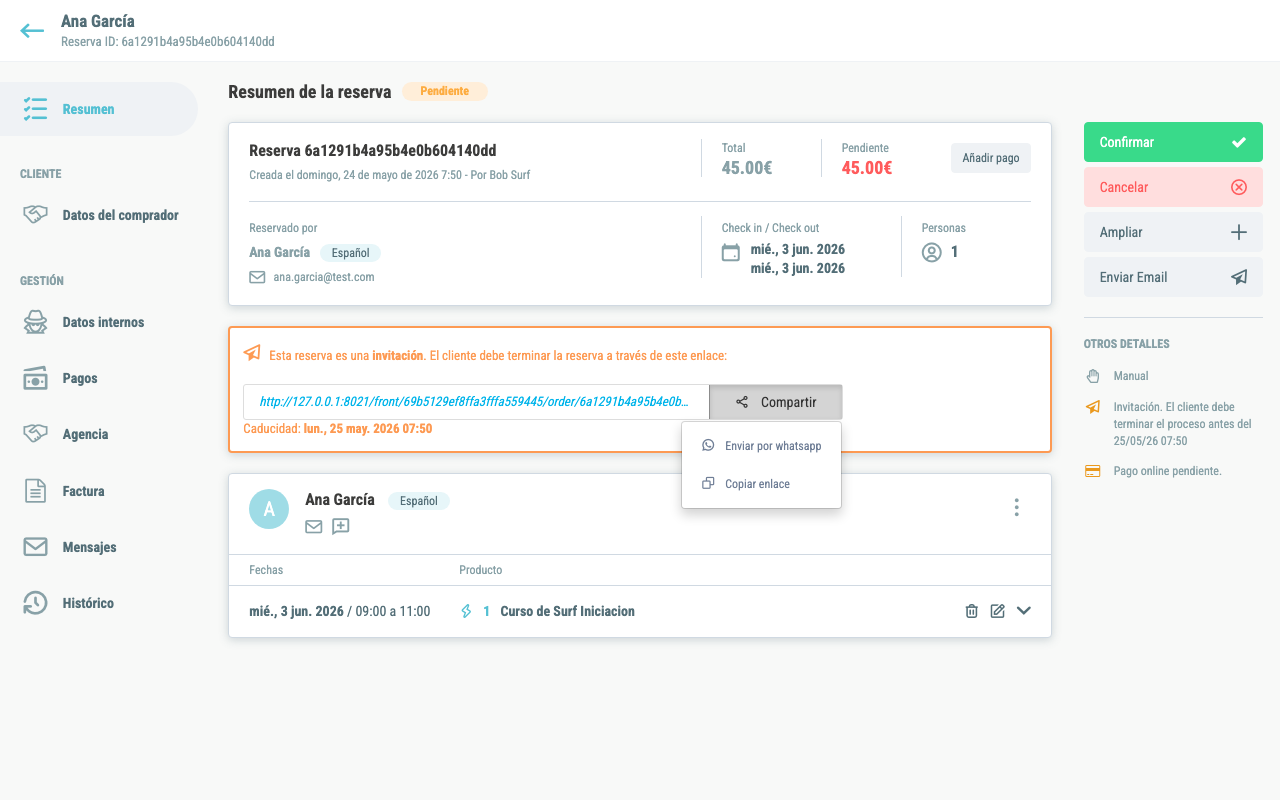This screenshot has height=800, width=1280.
Task: Click the Resumen checklist icon
Action: pos(35,109)
